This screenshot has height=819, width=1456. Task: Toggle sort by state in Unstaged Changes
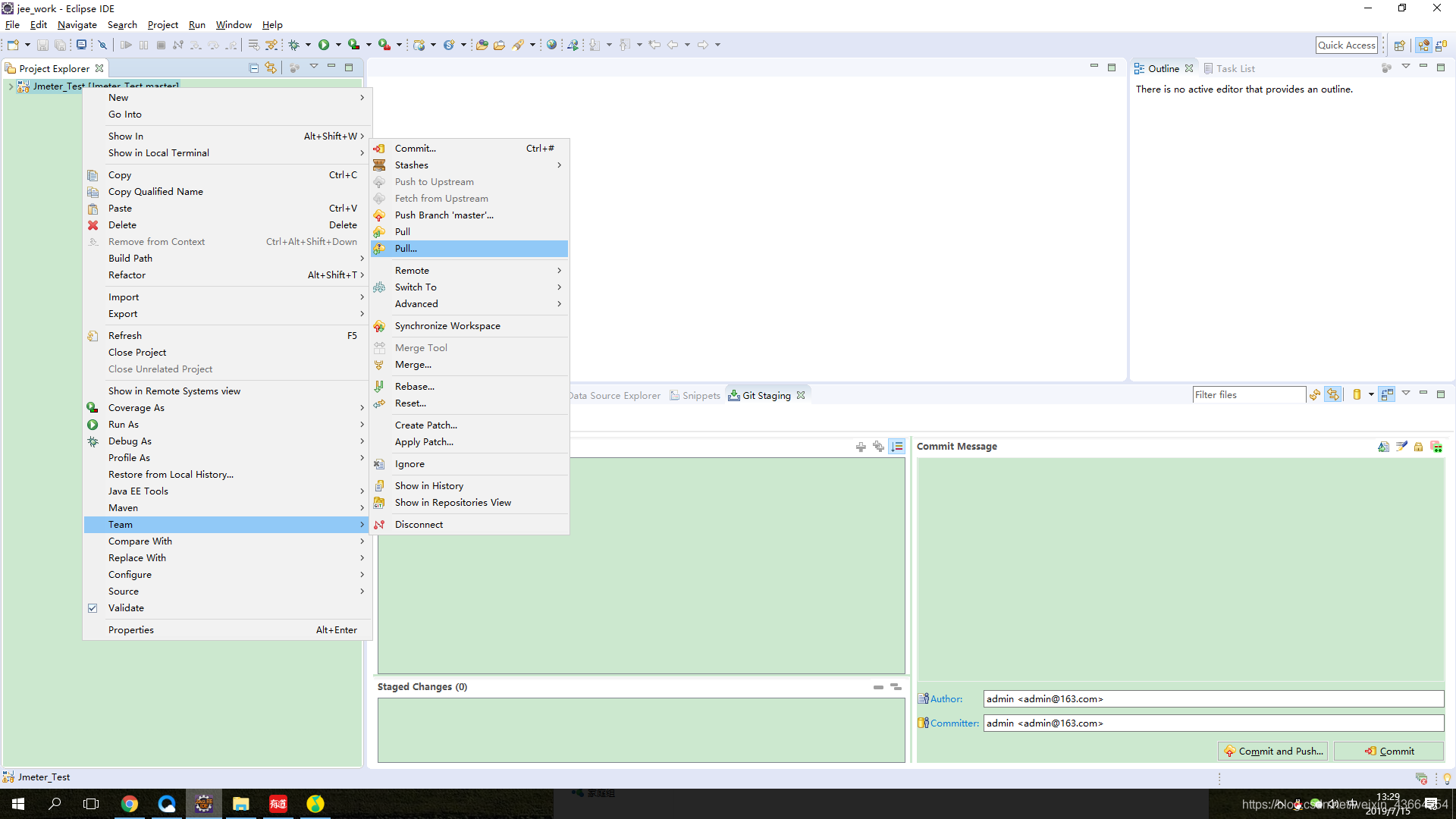[897, 447]
